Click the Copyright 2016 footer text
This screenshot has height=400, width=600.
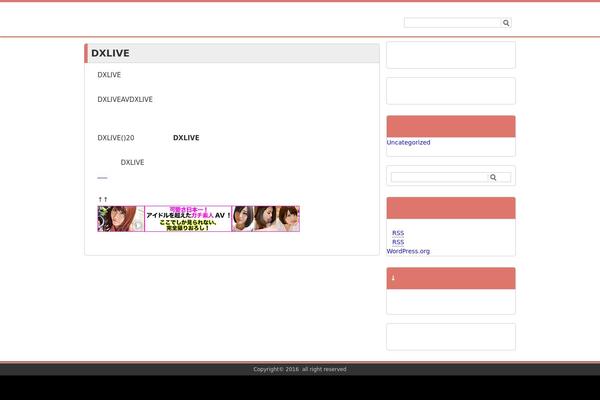click(300, 369)
